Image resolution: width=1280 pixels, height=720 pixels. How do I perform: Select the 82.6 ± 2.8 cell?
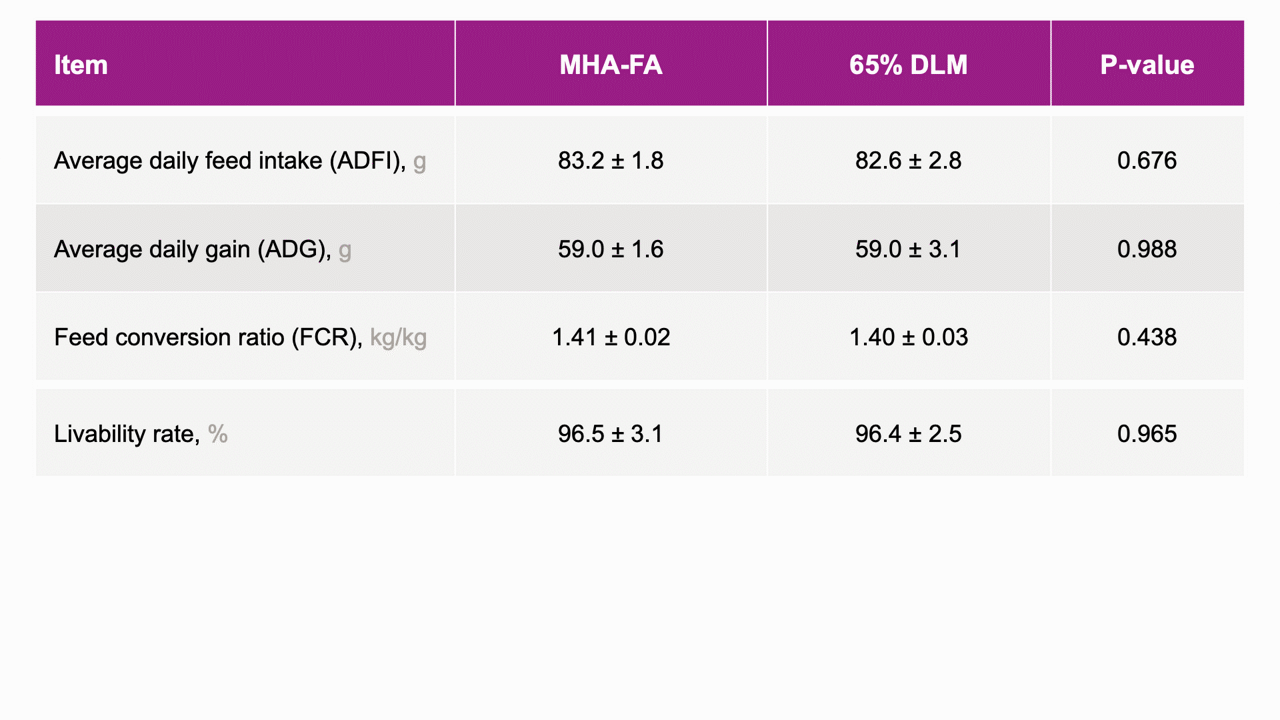click(909, 160)
